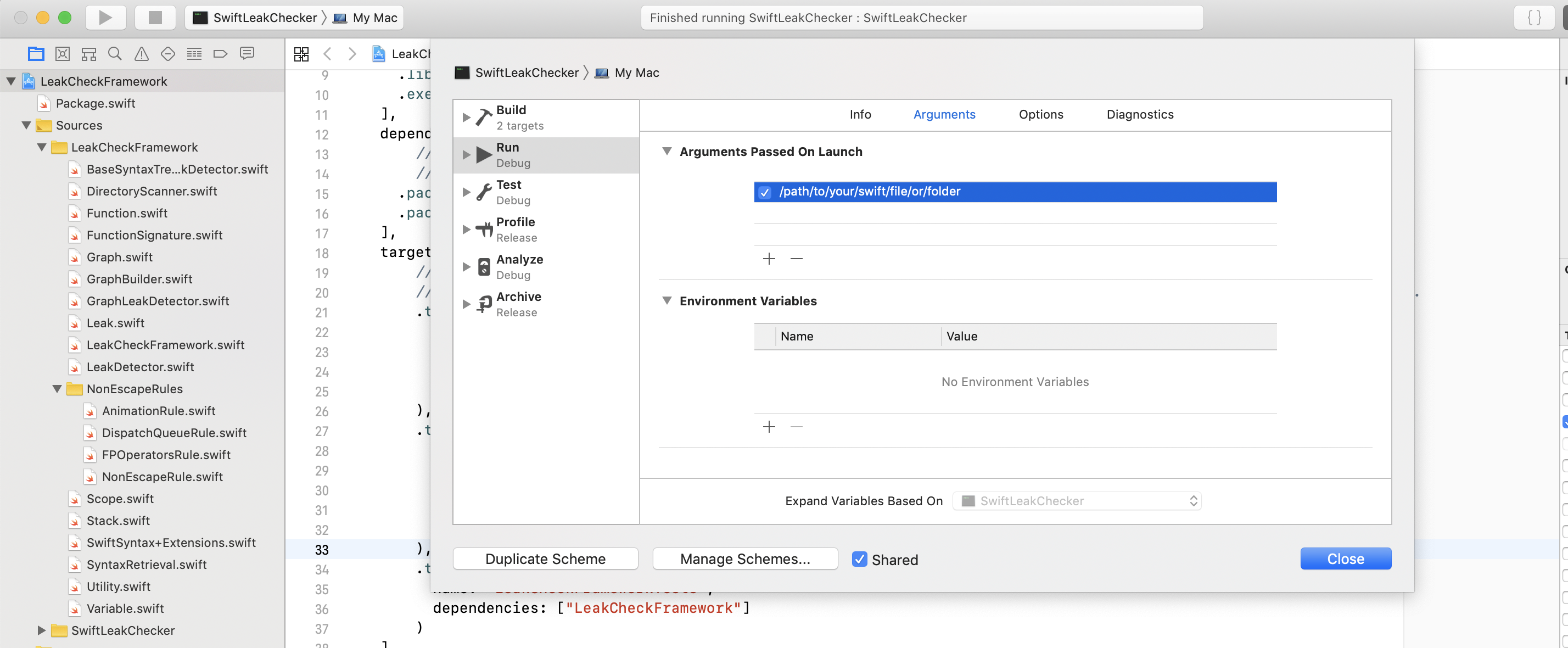Select GraphLeakDetector.swift in file navigator
The image size is (1568, 648).
(x=158, y=301)
